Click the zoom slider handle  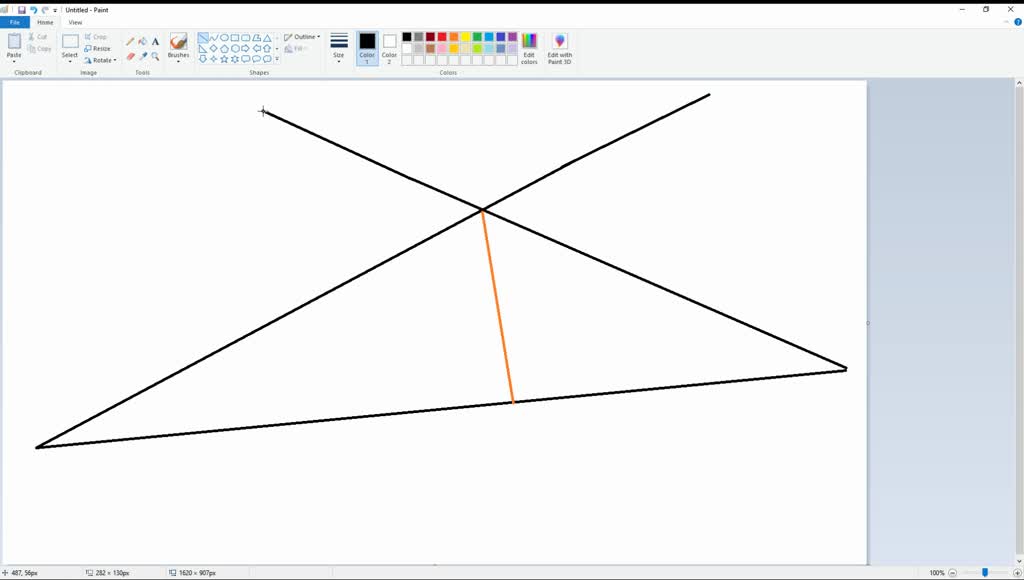985,573
